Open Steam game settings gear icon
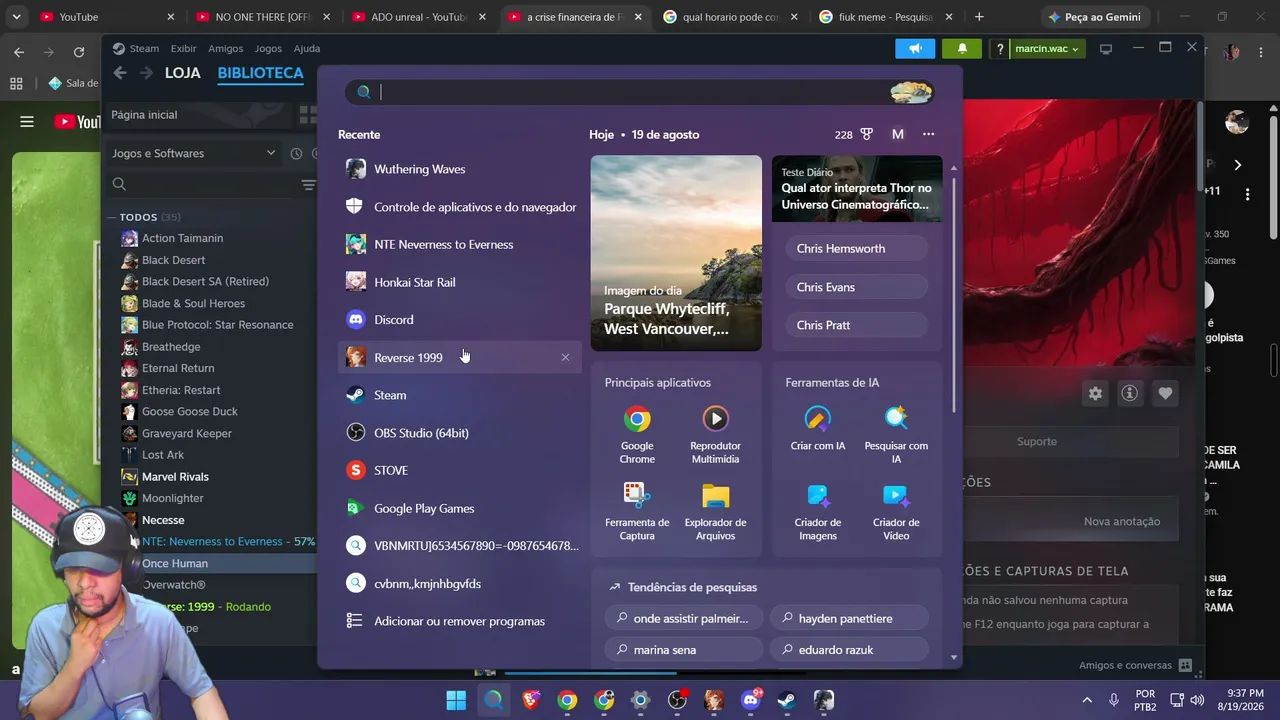This screenshot has width=1280, height=720. [x=1095, y=394]
